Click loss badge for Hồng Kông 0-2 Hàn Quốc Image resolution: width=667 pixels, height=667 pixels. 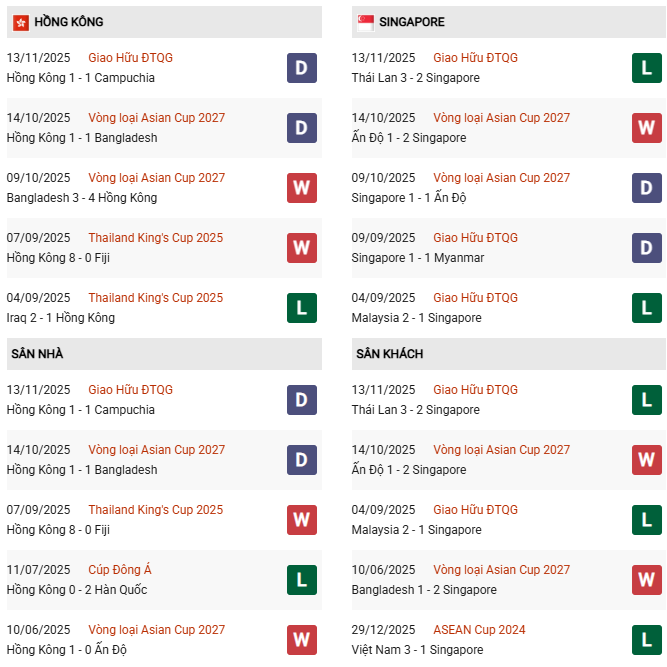click(301, 580)
